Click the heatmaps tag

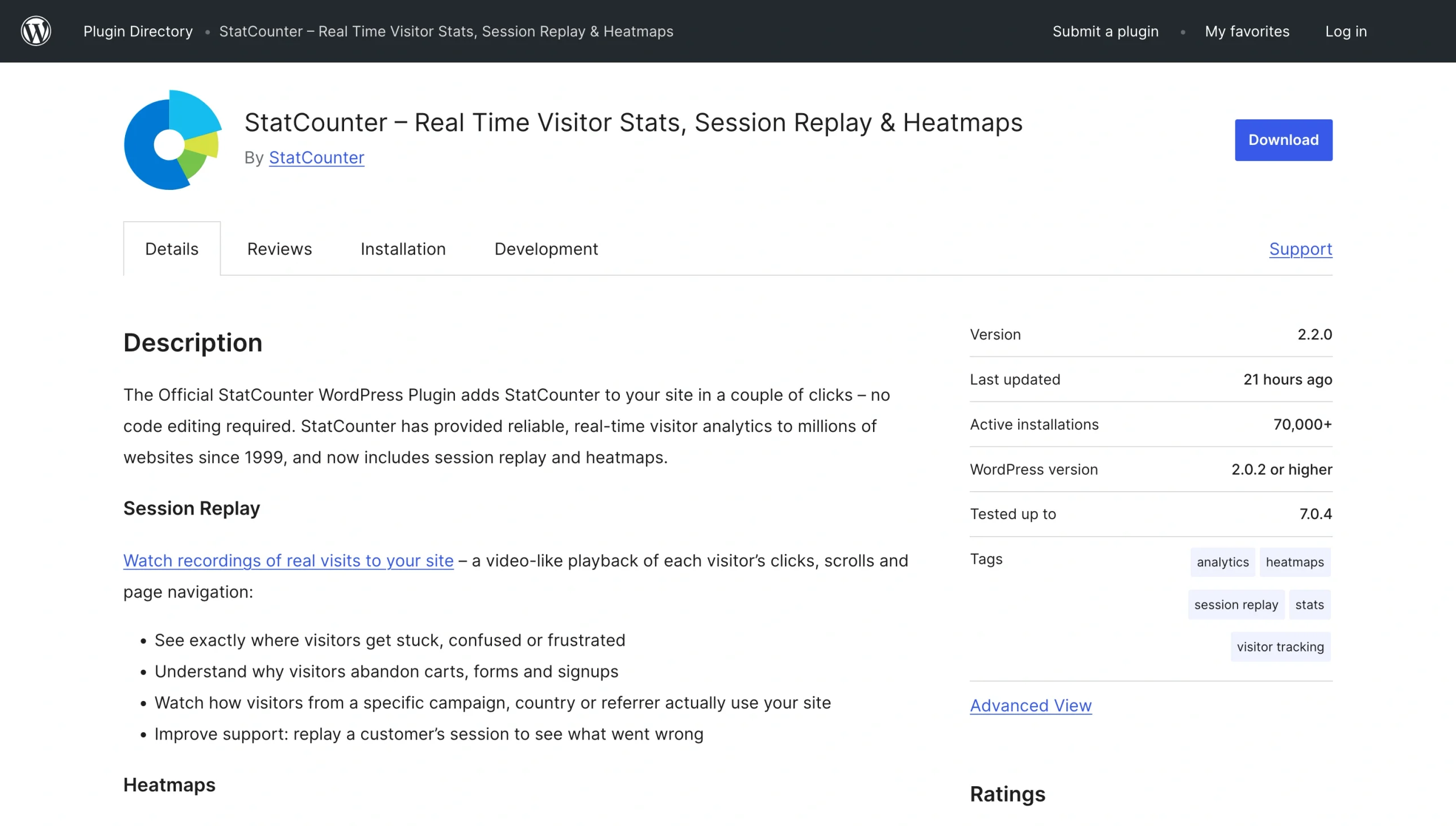click(1294, 562)
